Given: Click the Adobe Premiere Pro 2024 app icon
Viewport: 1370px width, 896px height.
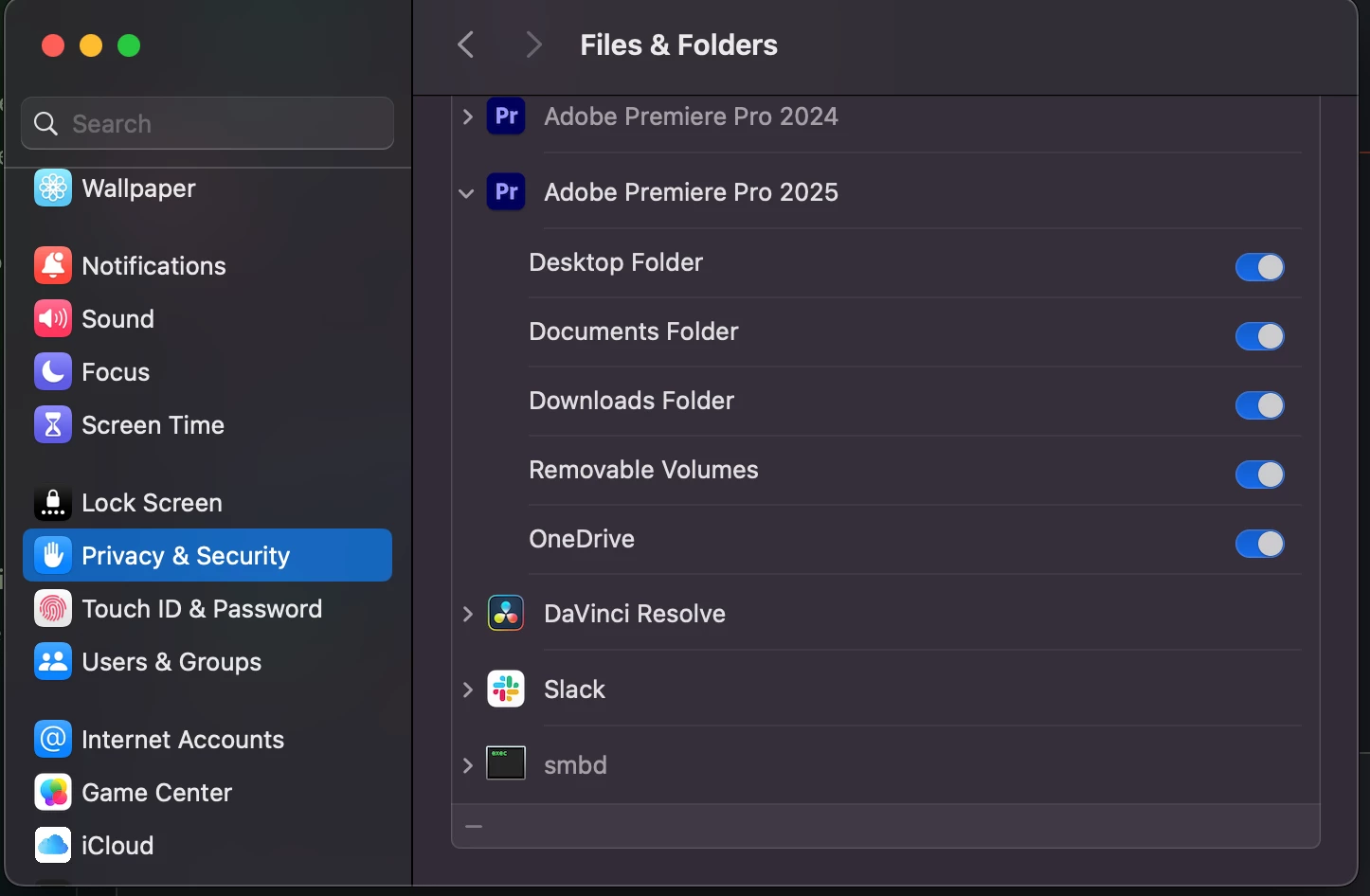Looking at the screenshot, I should pos(506,116).
